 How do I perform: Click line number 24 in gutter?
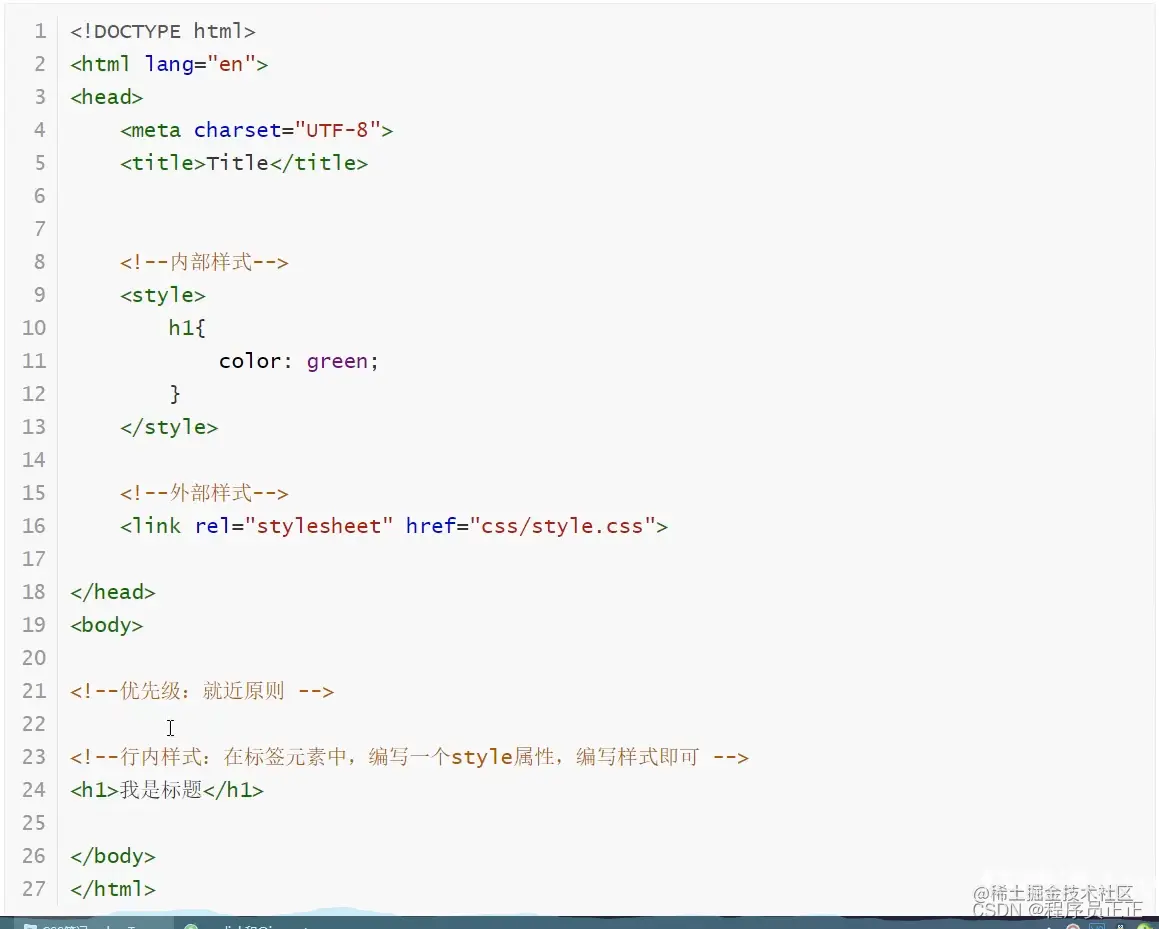(x=34, y=790)
